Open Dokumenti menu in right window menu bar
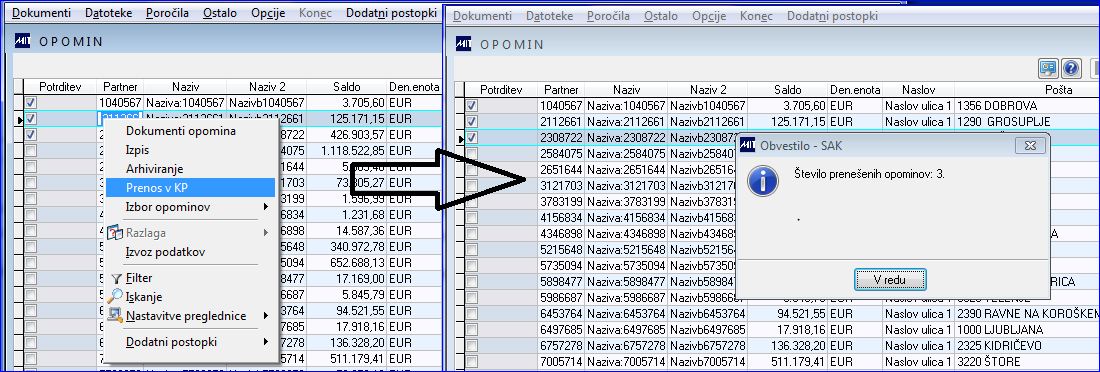 [x=483, y=15]
